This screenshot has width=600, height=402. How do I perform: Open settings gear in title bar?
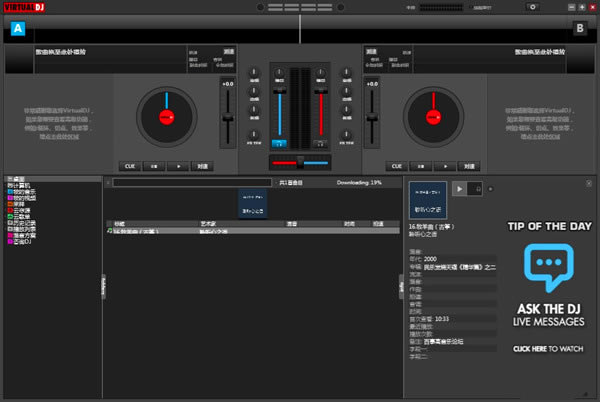(532, 7)
